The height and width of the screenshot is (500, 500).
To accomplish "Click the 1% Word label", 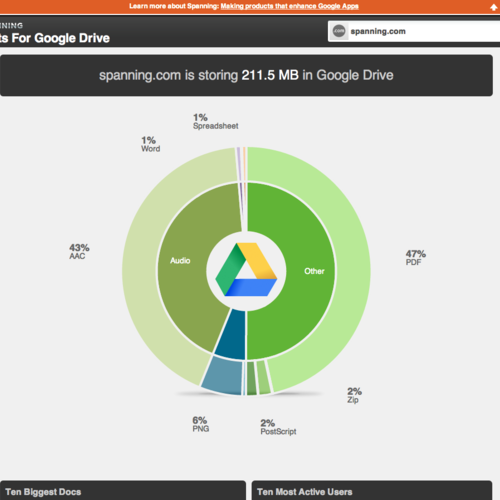I will (150, 144).
